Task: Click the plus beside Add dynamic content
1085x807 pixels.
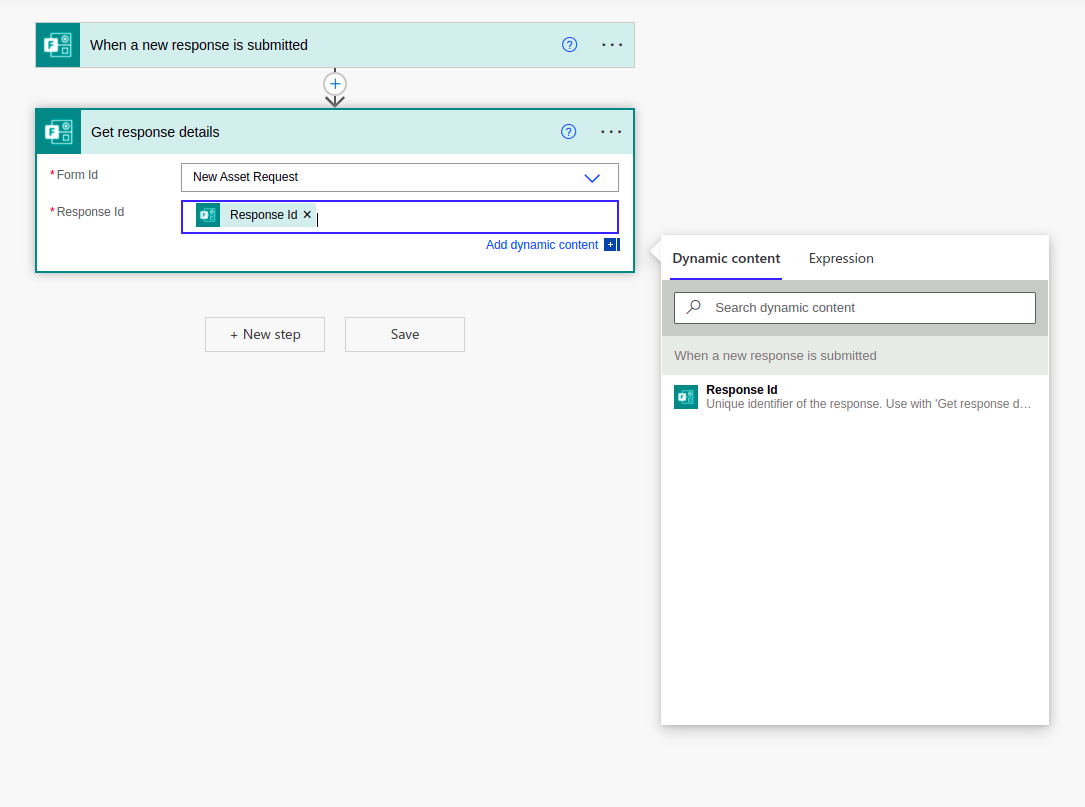Action: [x=611, y=244]
